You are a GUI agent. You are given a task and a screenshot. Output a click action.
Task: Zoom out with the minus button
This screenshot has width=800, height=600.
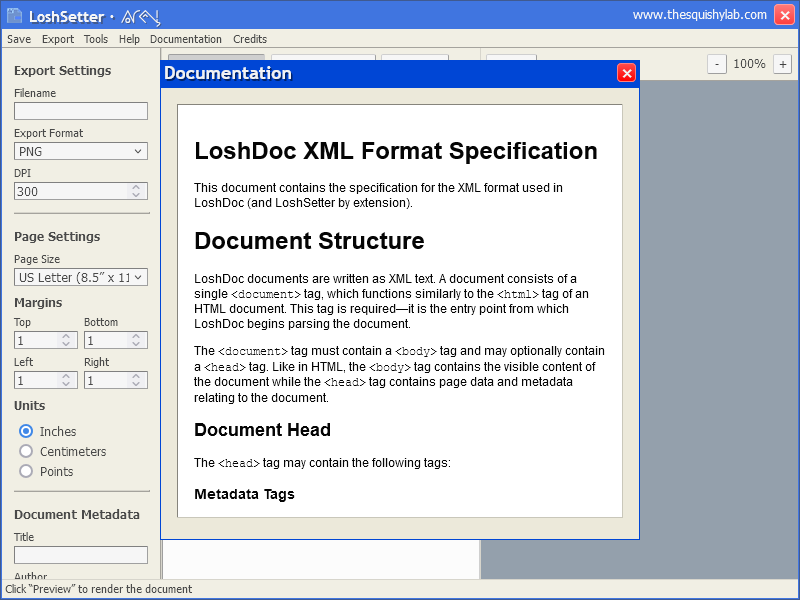(x=717, y=64)
